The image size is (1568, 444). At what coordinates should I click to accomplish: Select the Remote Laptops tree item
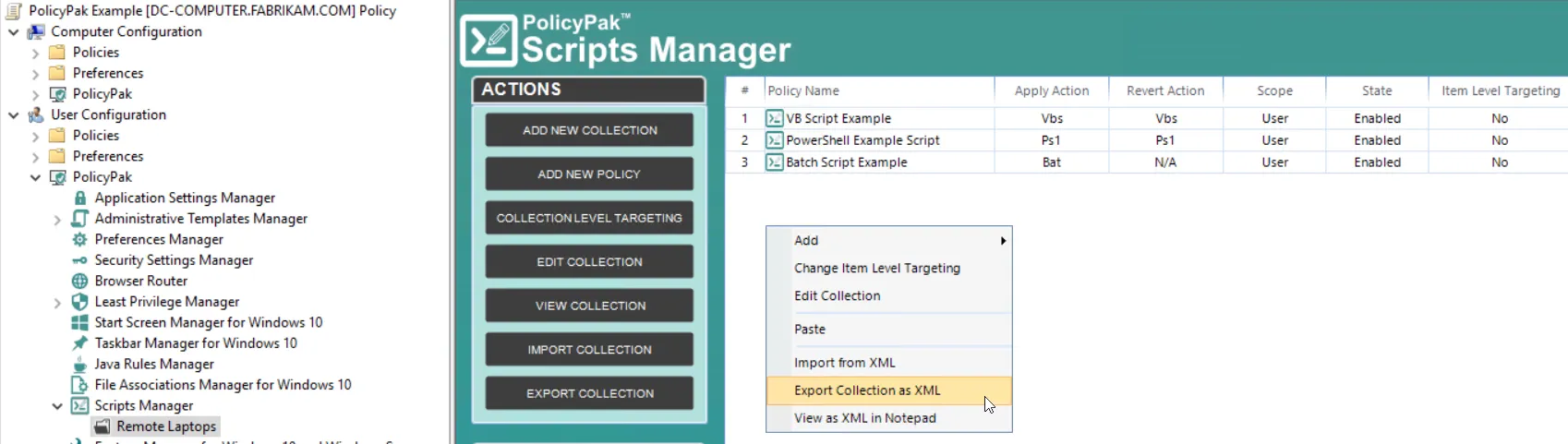coord(166,426)
